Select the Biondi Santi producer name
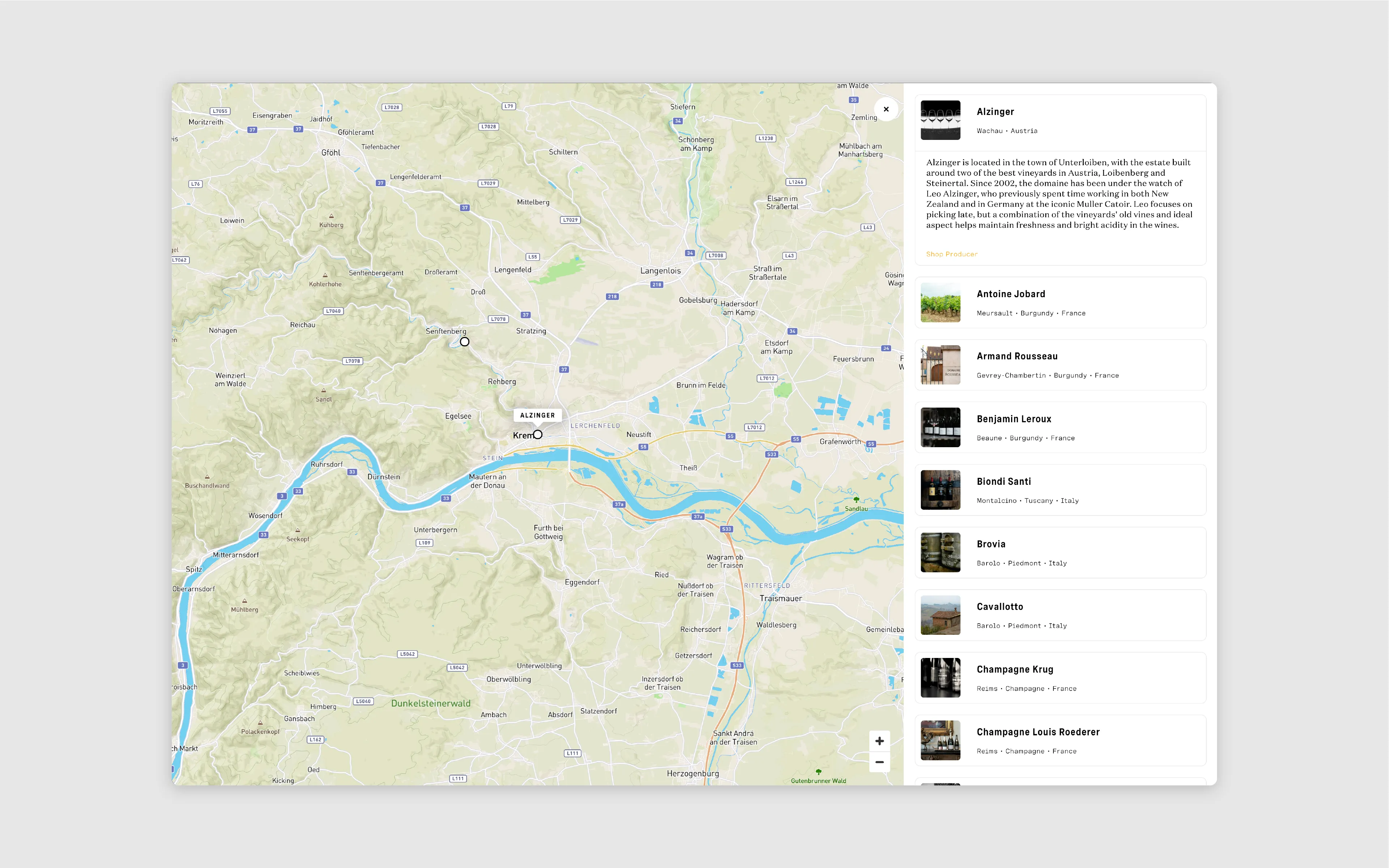The width and height of the screenshot is (1389, 868). pyautogui.click(x=1004, y=482)
